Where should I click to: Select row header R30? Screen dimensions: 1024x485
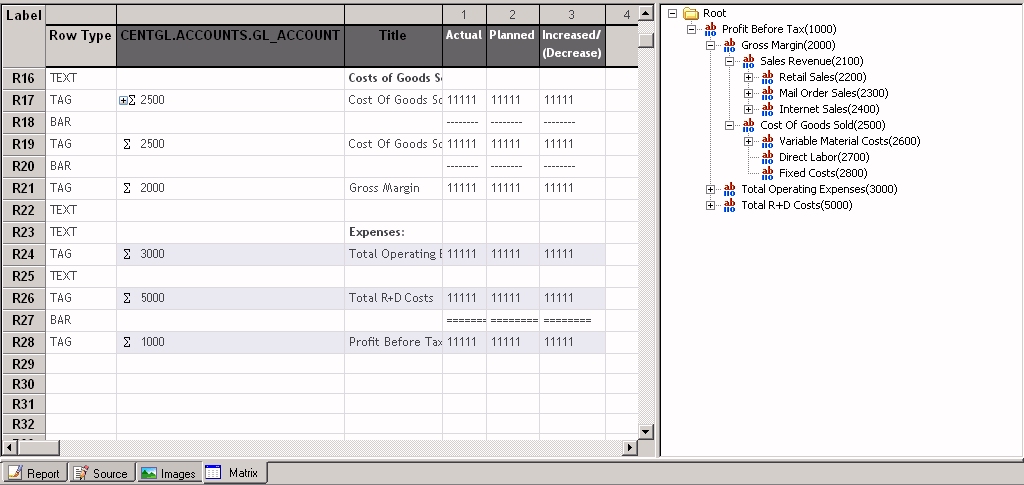click(24, 384)
